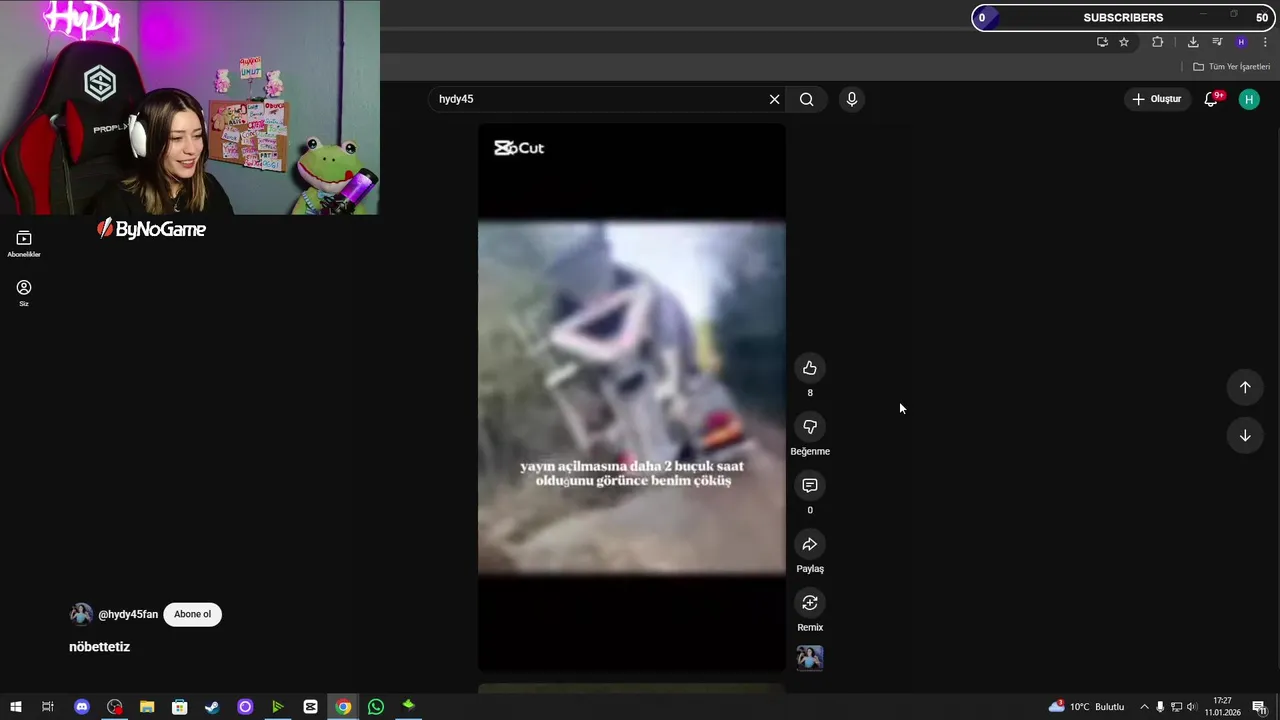Open the YouTube account avatar menu
This screenshot has height=720, width=1280.
pyautogui.click(x=1249, y=99)
